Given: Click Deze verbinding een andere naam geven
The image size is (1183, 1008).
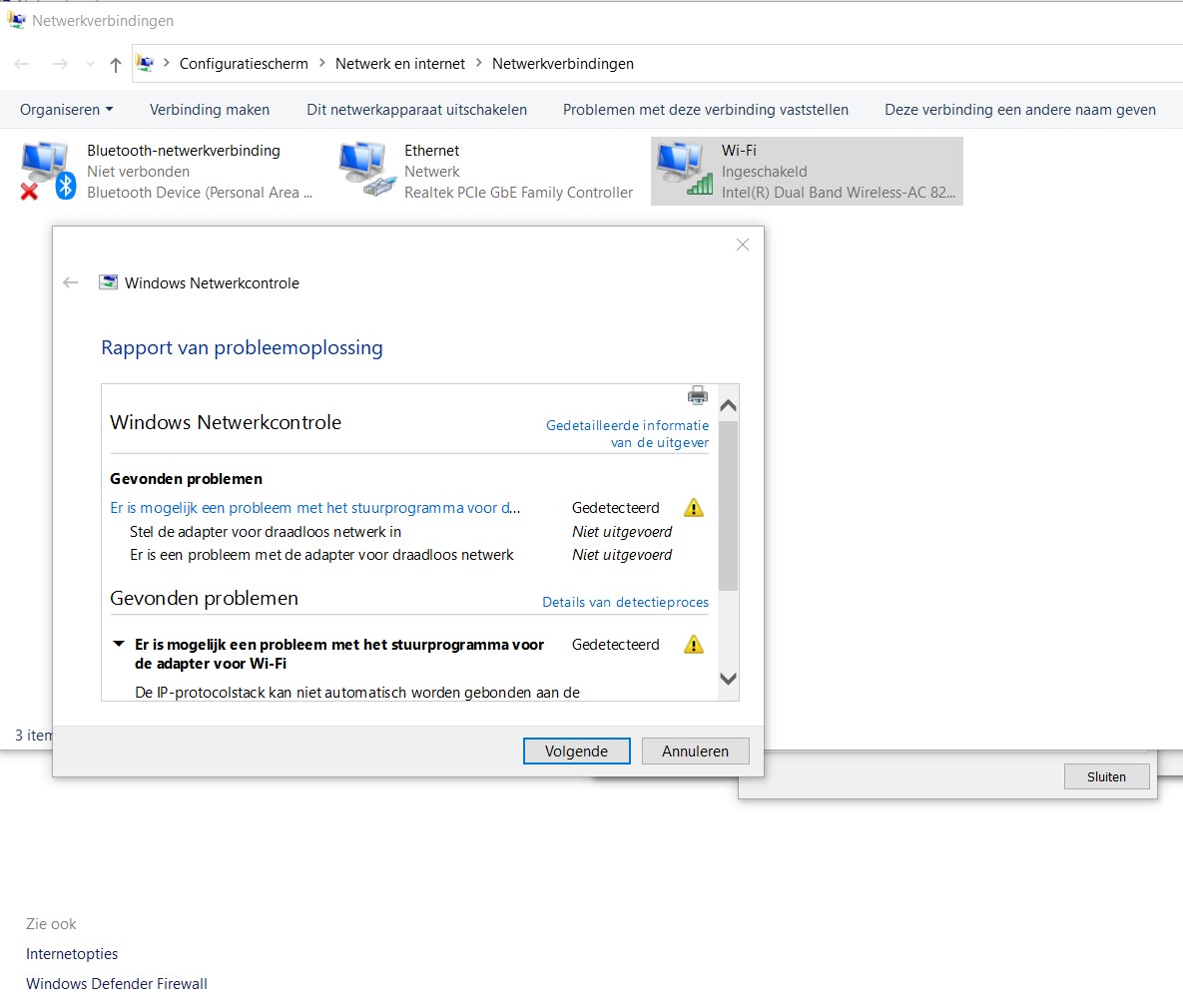Looking at the screenshot, I should tap(1020, 110).
